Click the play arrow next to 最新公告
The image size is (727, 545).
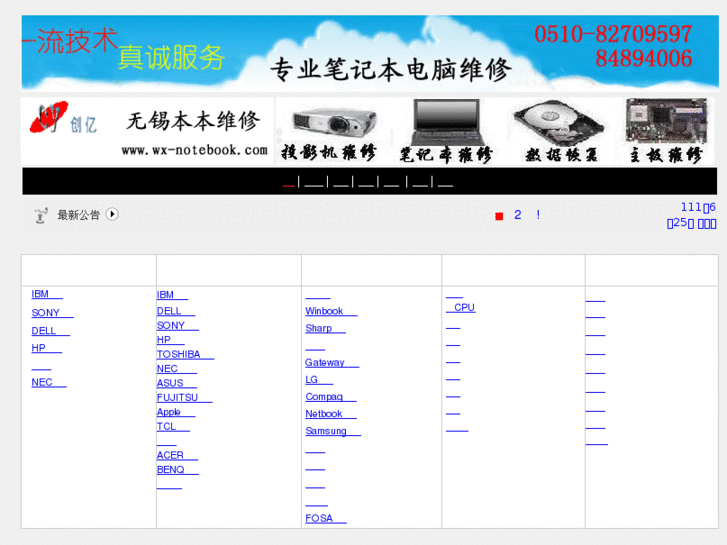point(112,214)
